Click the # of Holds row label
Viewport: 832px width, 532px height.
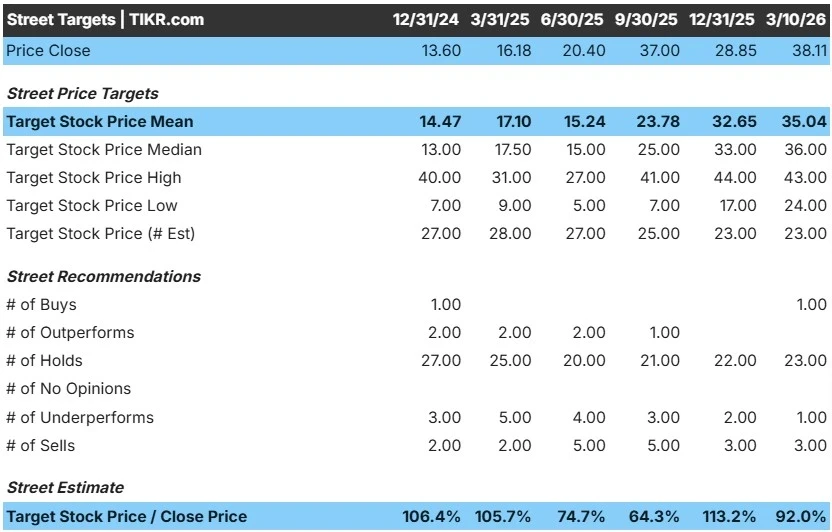pyautogui.click(x=45, y=361)
